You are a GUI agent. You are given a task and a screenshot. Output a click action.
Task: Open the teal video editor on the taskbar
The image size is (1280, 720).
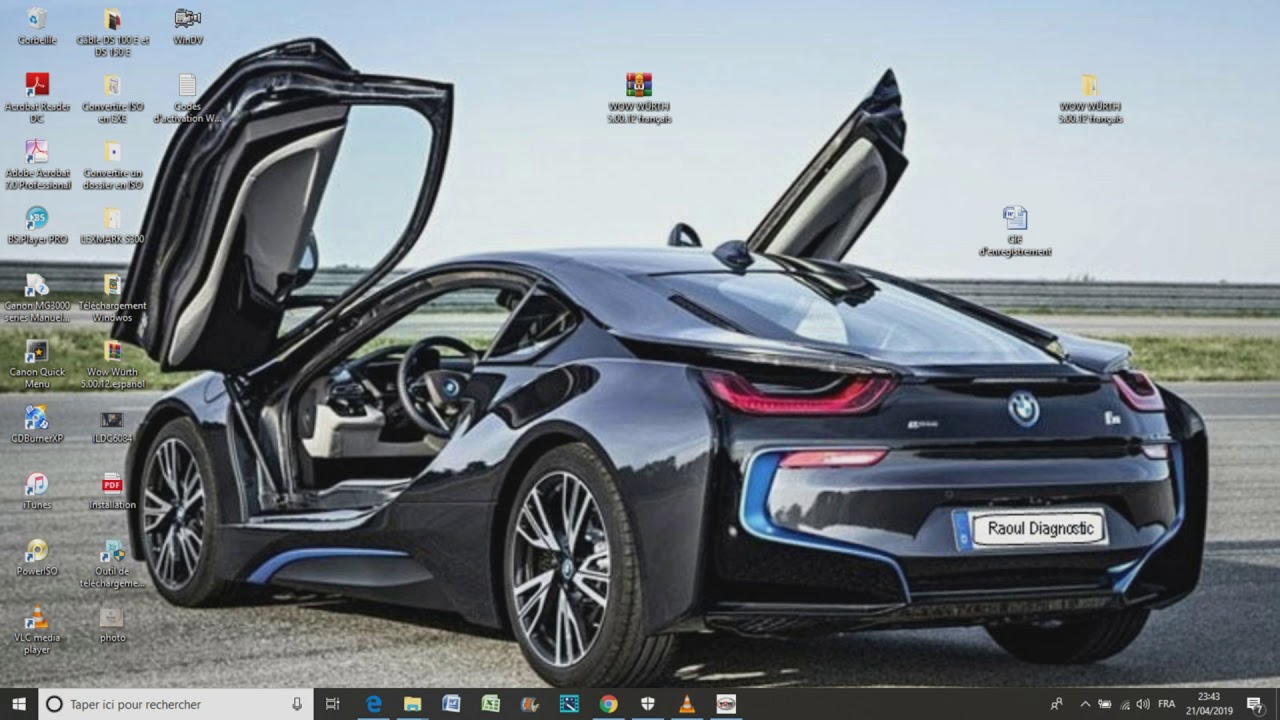[569, 704]
